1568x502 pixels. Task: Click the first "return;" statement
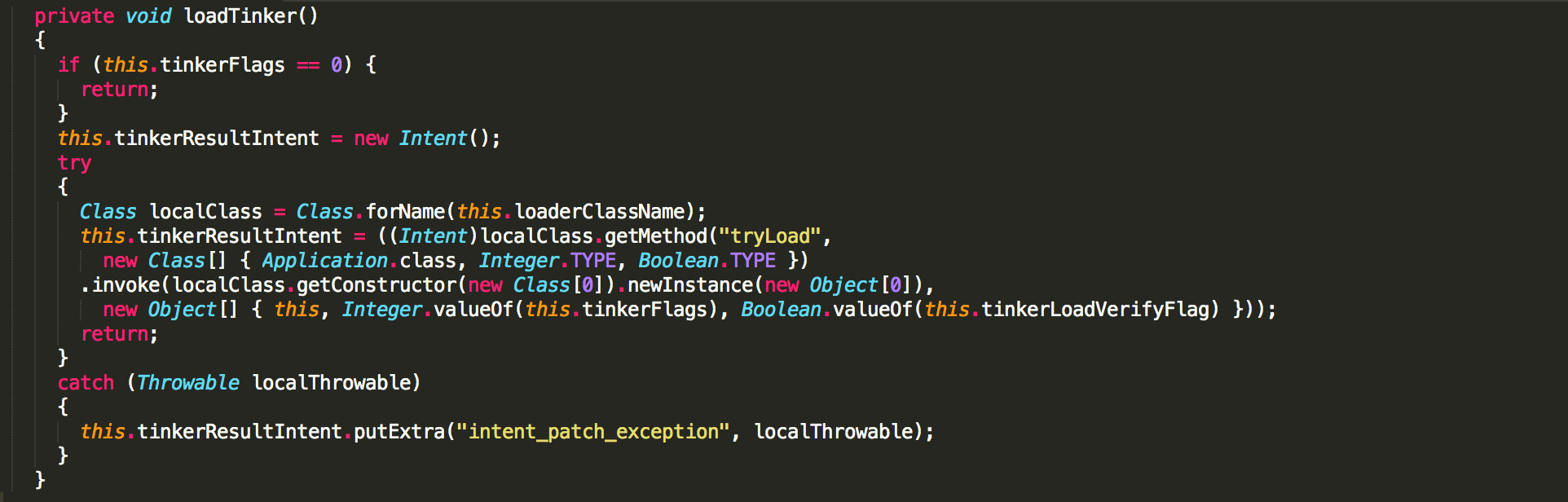[x=120, y=90]
